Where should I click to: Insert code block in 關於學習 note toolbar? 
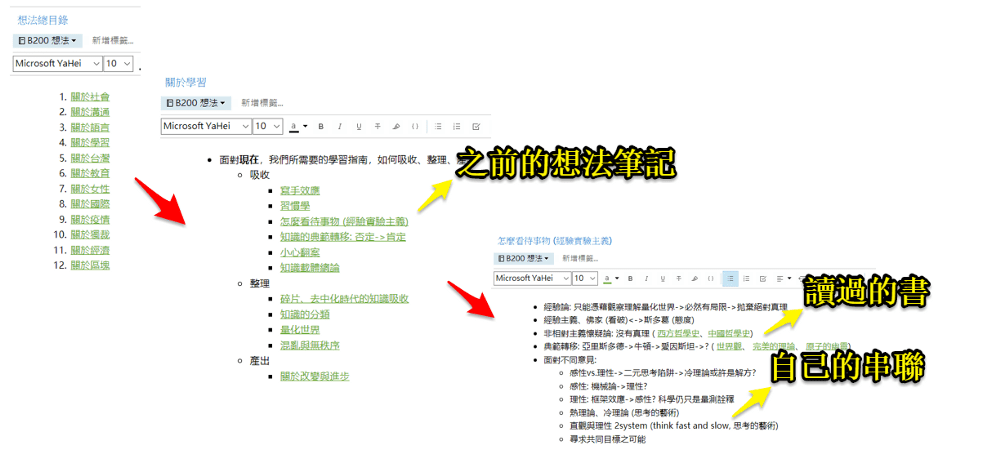(x=415, y=127)
